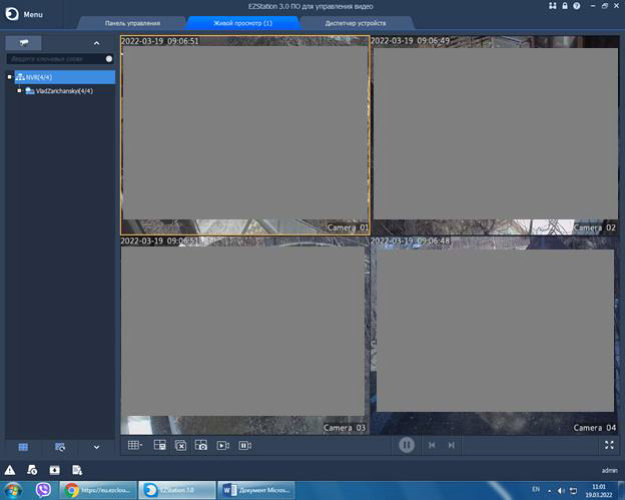Click the views grid icon in left panel
The image size is (625, 500).
(23, 446)
